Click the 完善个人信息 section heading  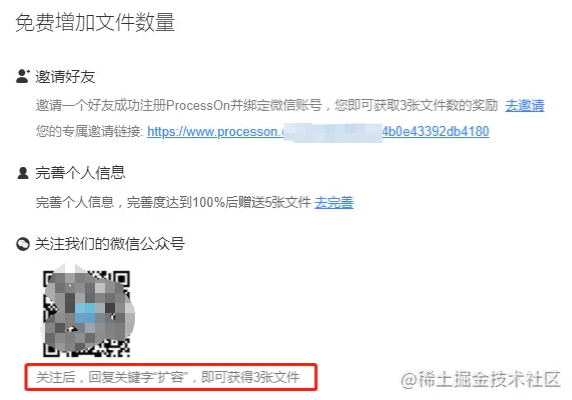coord(80,173)
